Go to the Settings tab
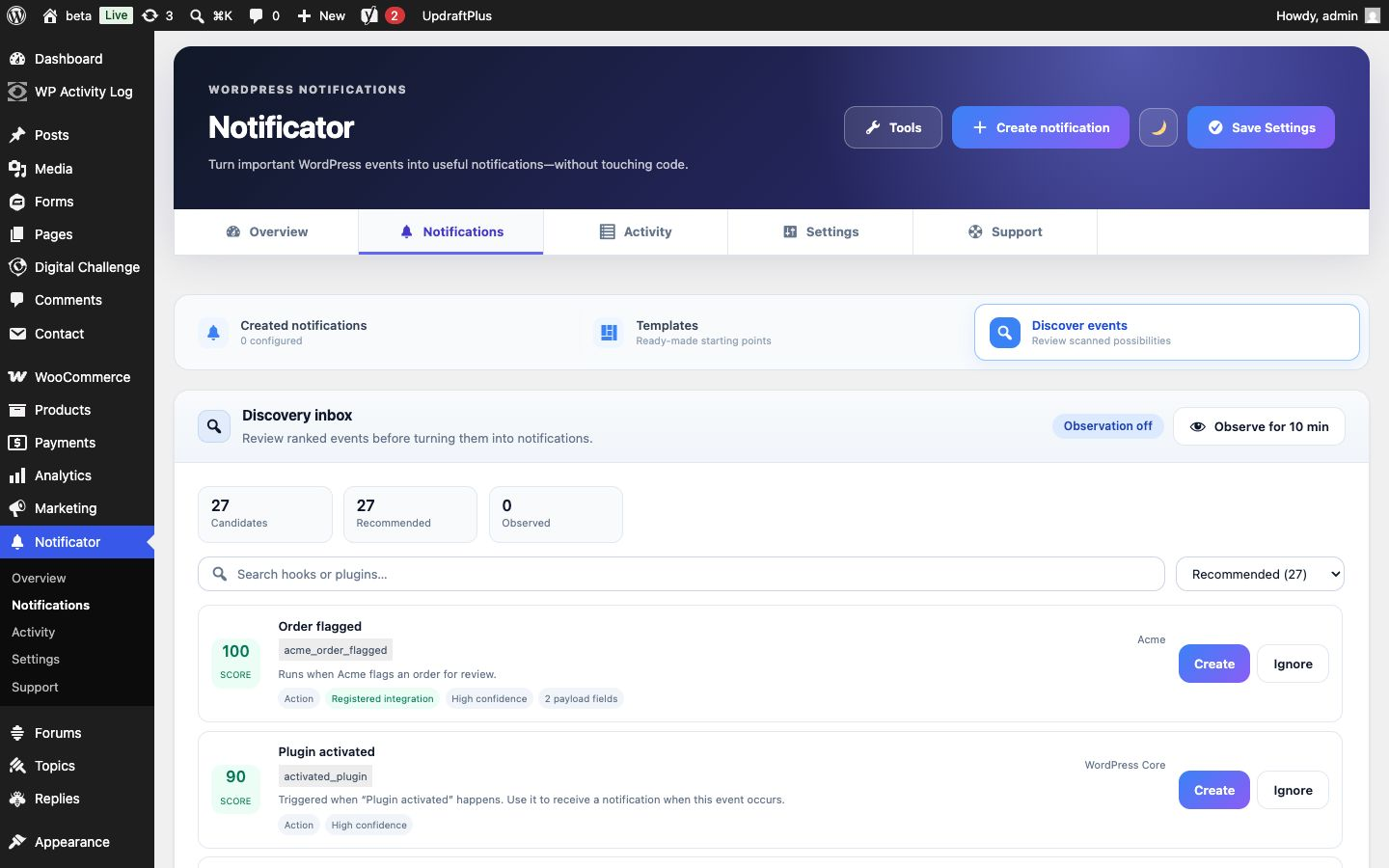1389x868 pixels. coord(820,231)
